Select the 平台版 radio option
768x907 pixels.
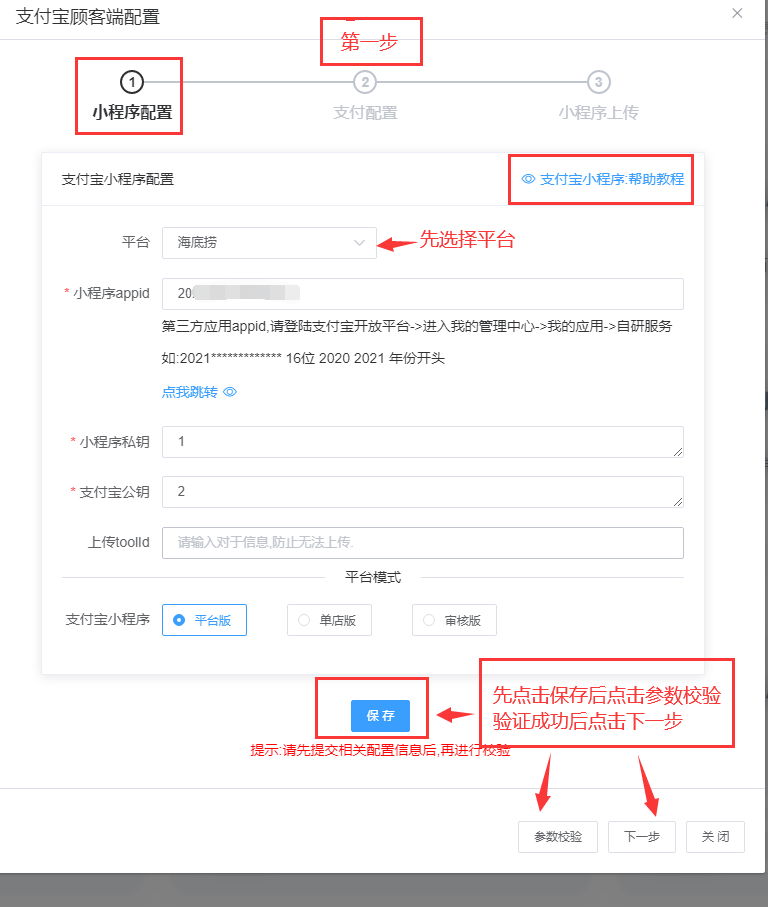[204, 620]
